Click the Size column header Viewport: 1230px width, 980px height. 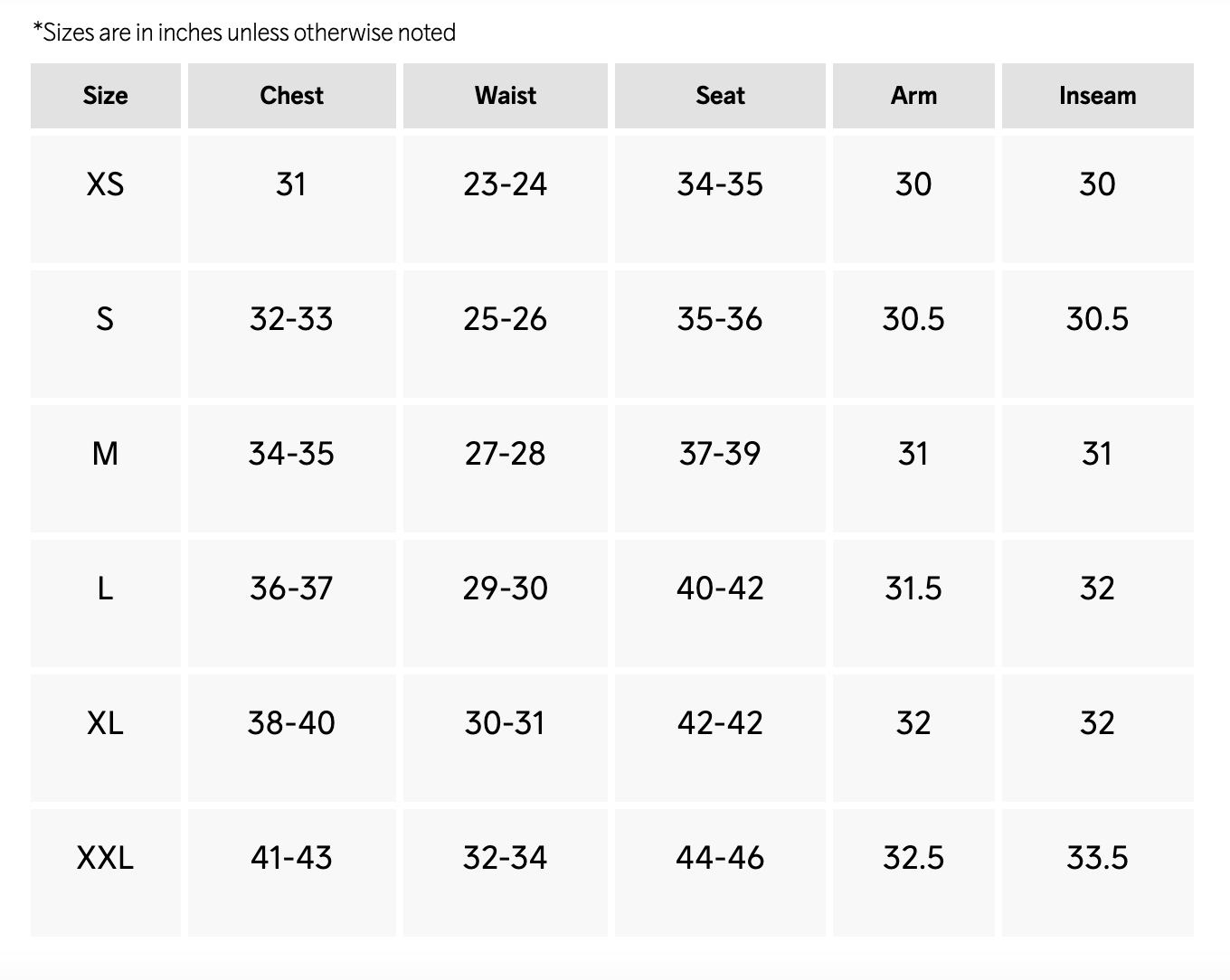[x=105, y=95]
